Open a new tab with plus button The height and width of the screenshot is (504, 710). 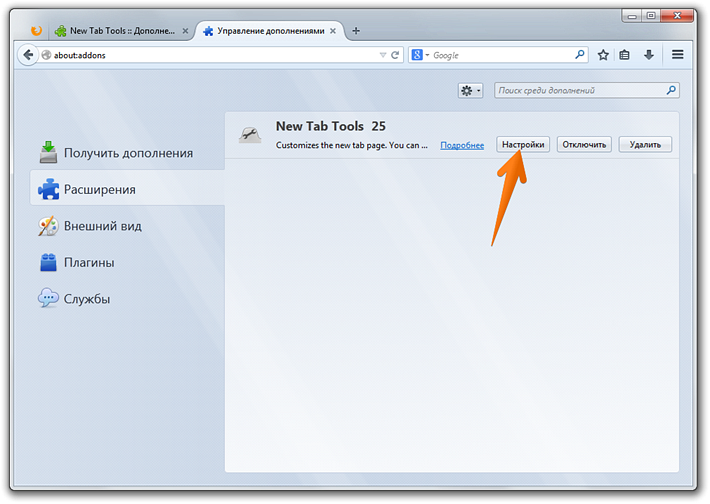click(x=356, y=31)
